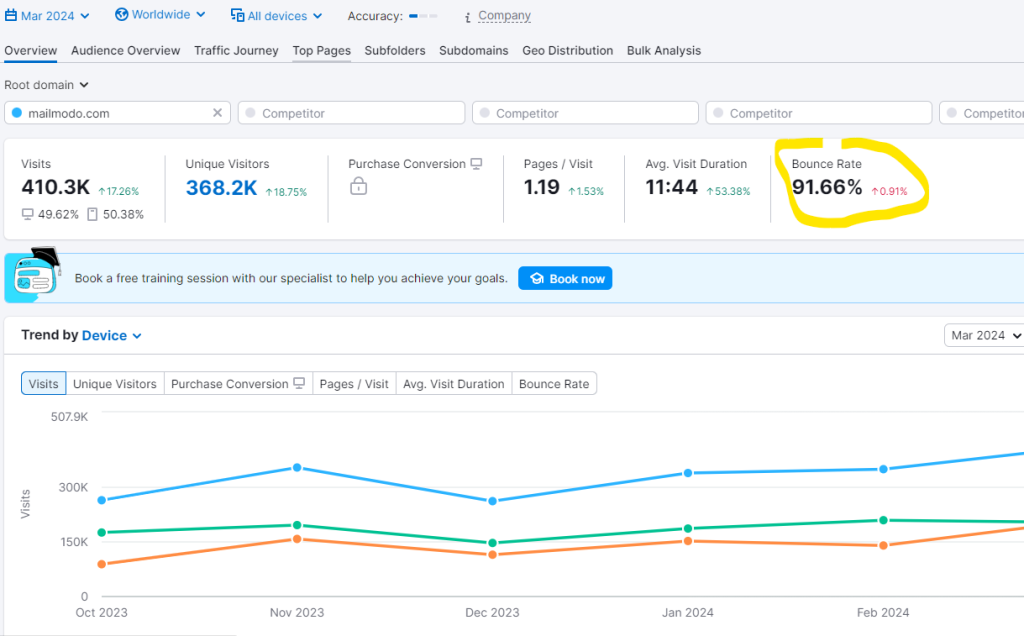Click the desktop icon beside 49.62%
This screenshot has width=1024, height=636.
[28, 214]
